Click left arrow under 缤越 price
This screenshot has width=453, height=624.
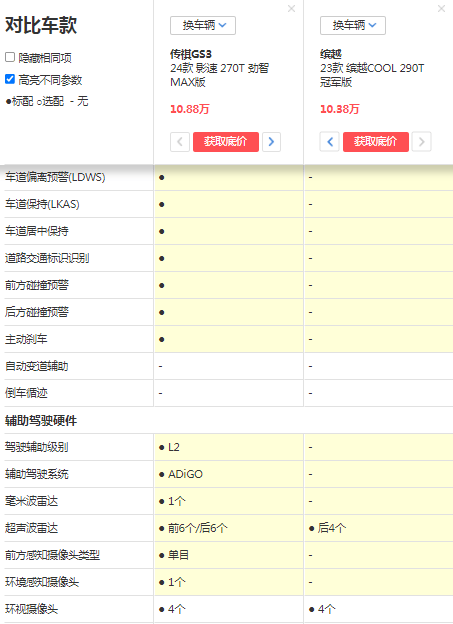point(330,142)
